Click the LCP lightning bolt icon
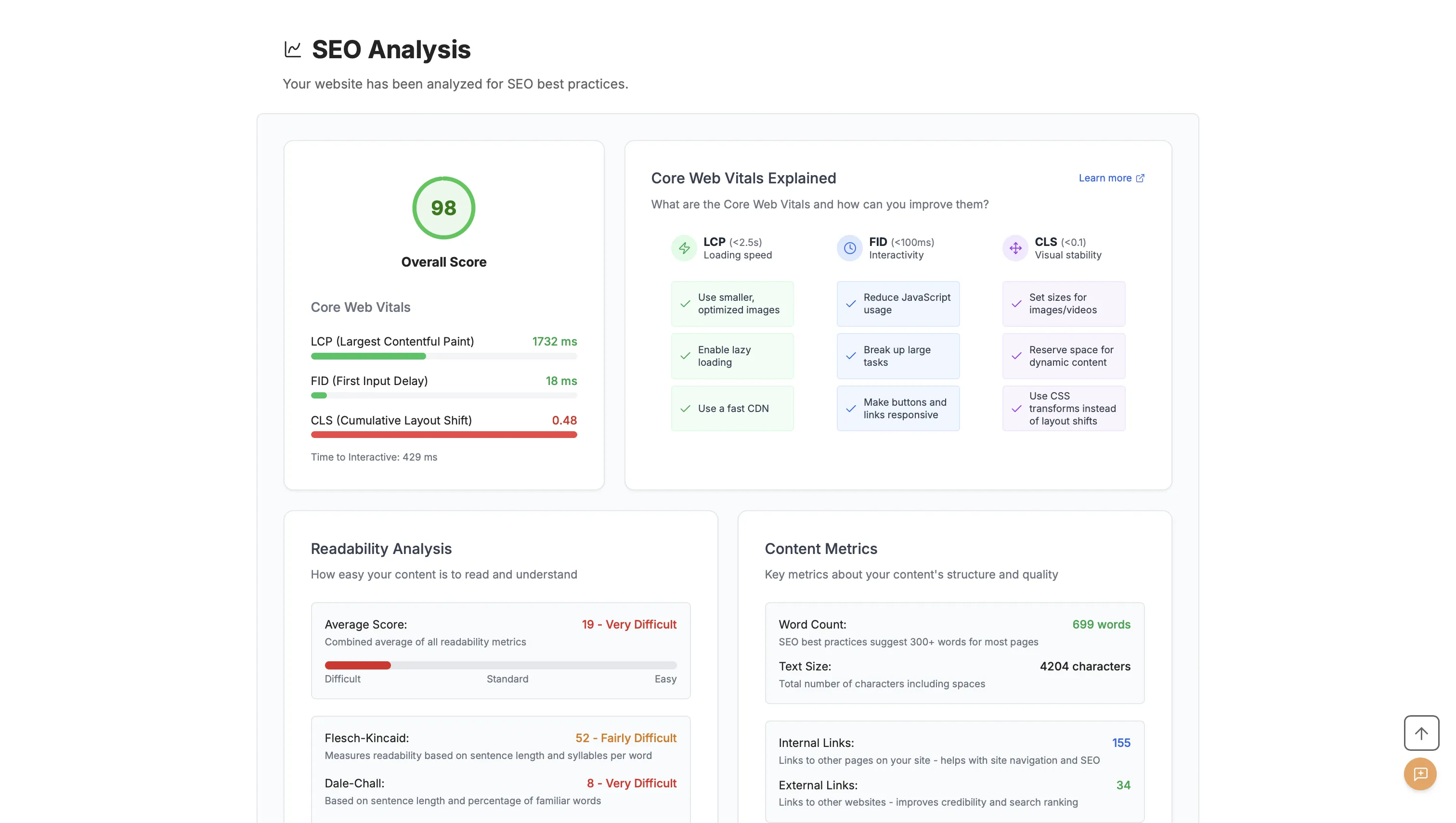 (684, 248)
